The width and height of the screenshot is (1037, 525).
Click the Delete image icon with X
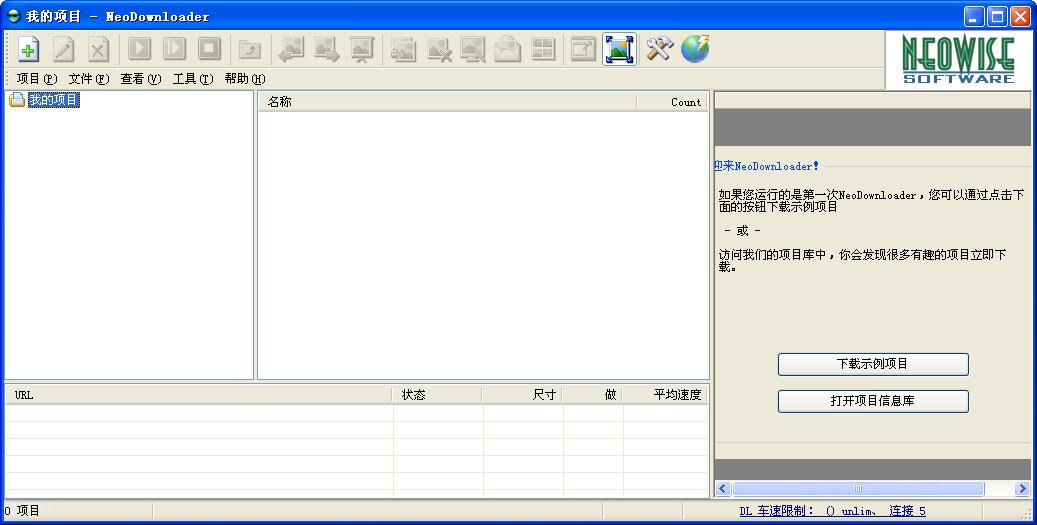[438, 49]
